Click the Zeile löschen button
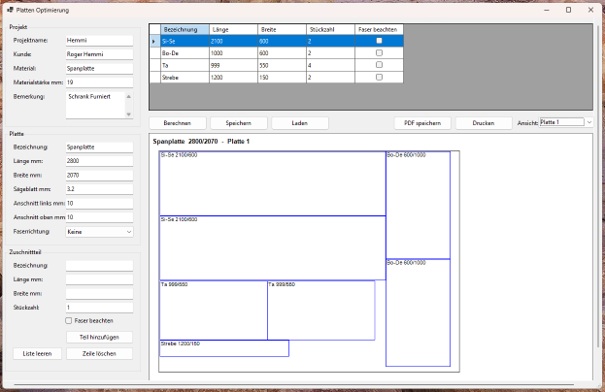The image size is (605, 392). tap(99, 353)
